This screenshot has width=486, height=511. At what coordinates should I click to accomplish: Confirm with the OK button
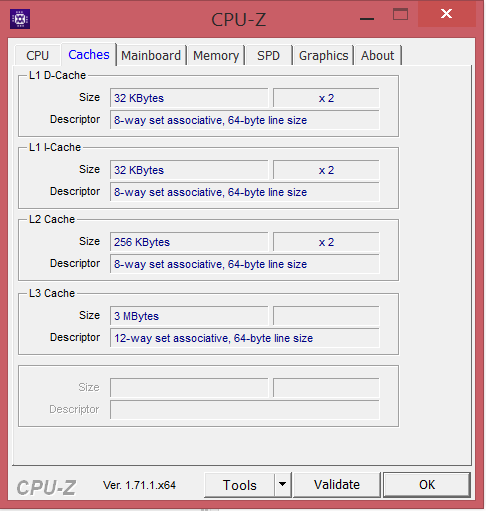pos(427,485)
